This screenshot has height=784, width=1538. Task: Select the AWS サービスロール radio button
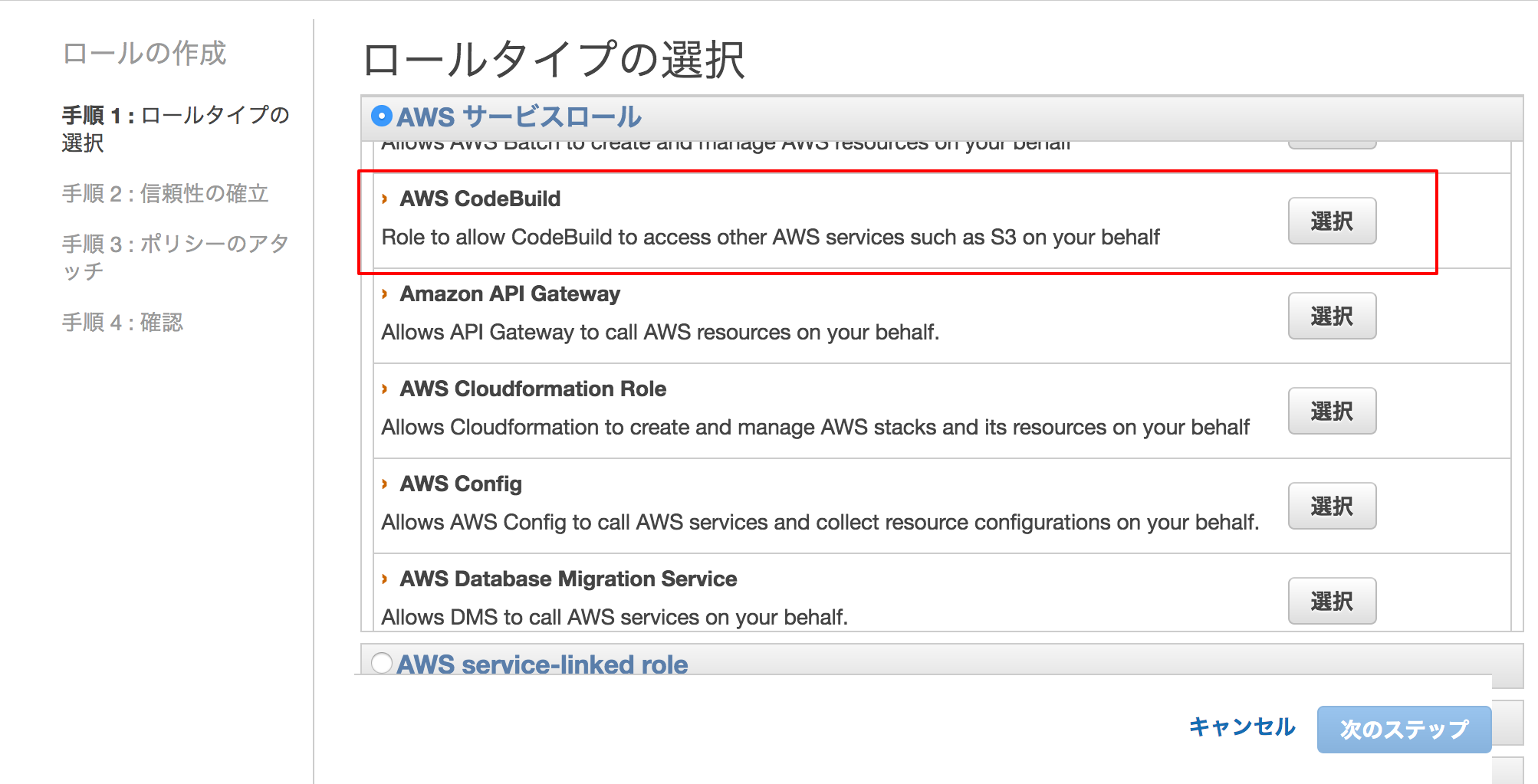(x=380, y=116)
